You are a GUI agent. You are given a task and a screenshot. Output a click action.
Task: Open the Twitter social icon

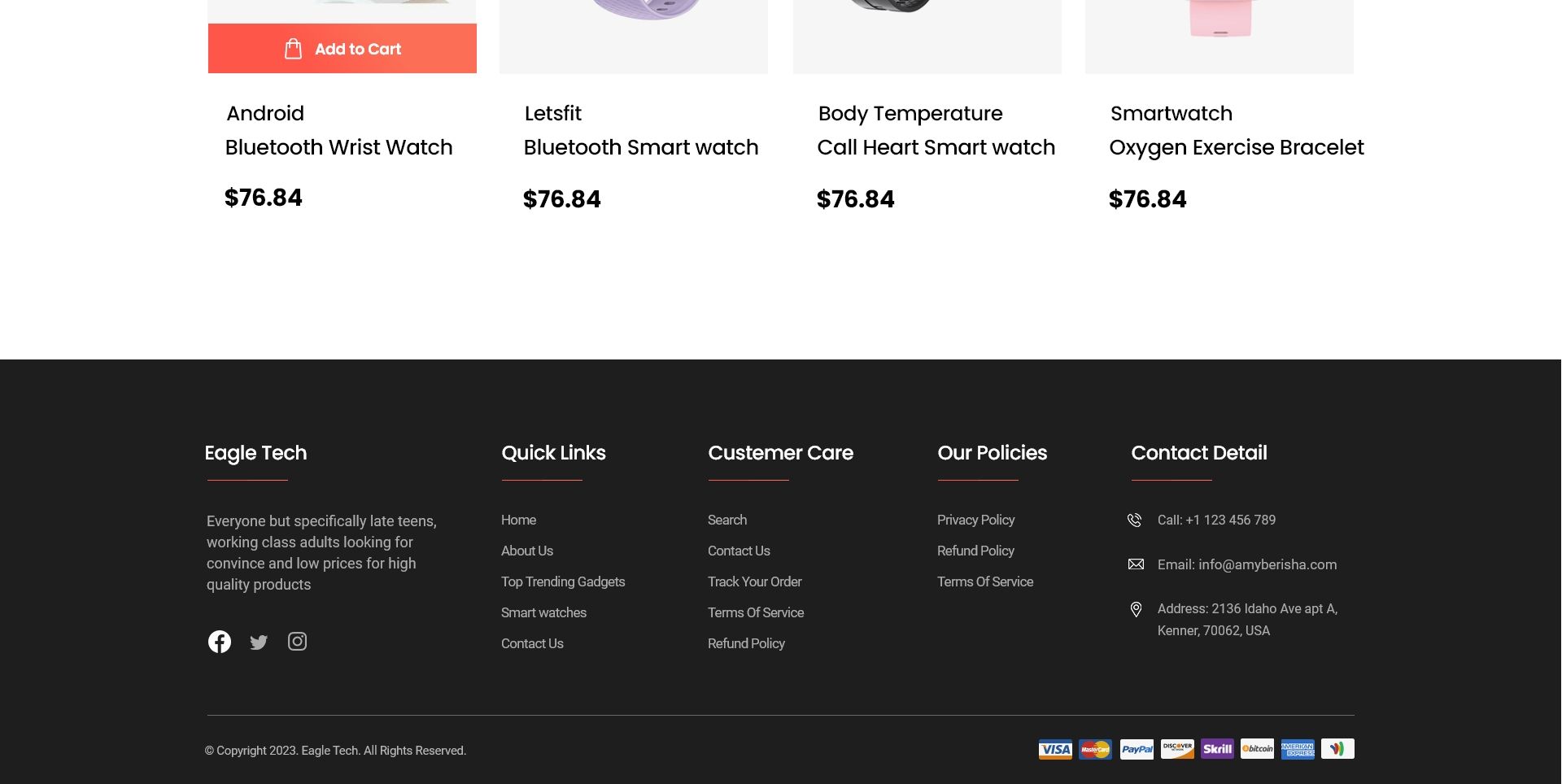point(259,642)
